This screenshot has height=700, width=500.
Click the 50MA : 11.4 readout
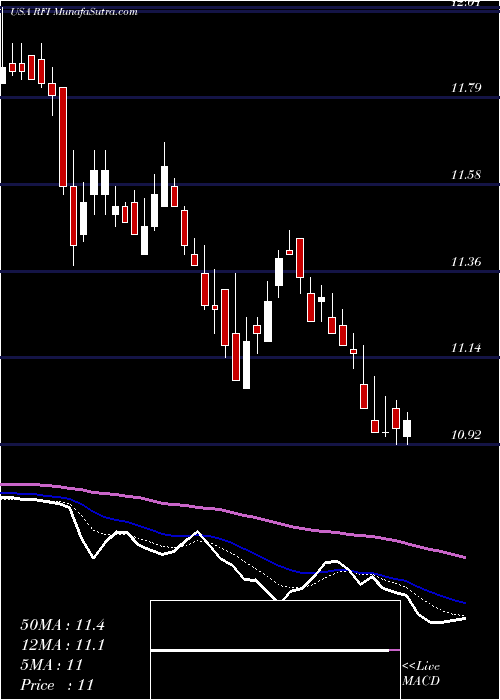62,625
